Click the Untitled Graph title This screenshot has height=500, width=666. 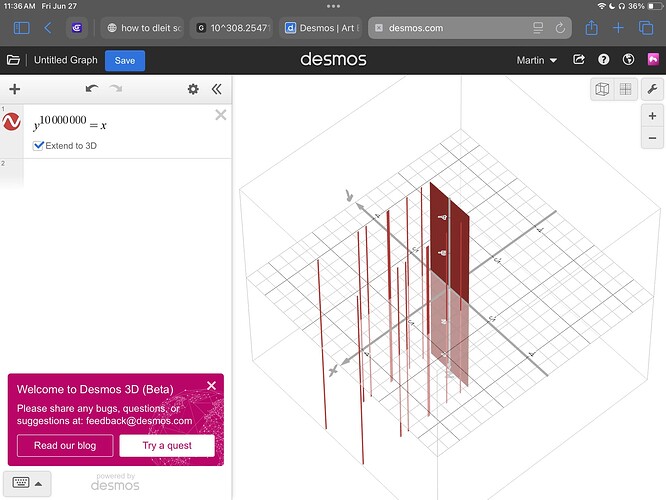(x=66, y=60)
